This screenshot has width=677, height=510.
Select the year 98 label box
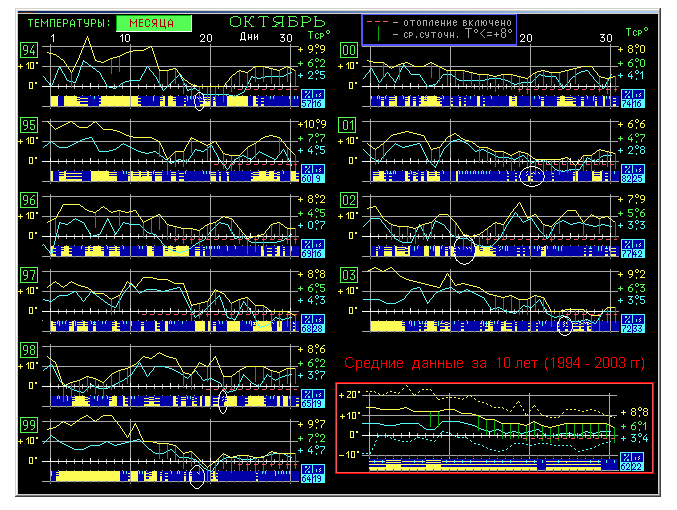click(x=29, y=350)
